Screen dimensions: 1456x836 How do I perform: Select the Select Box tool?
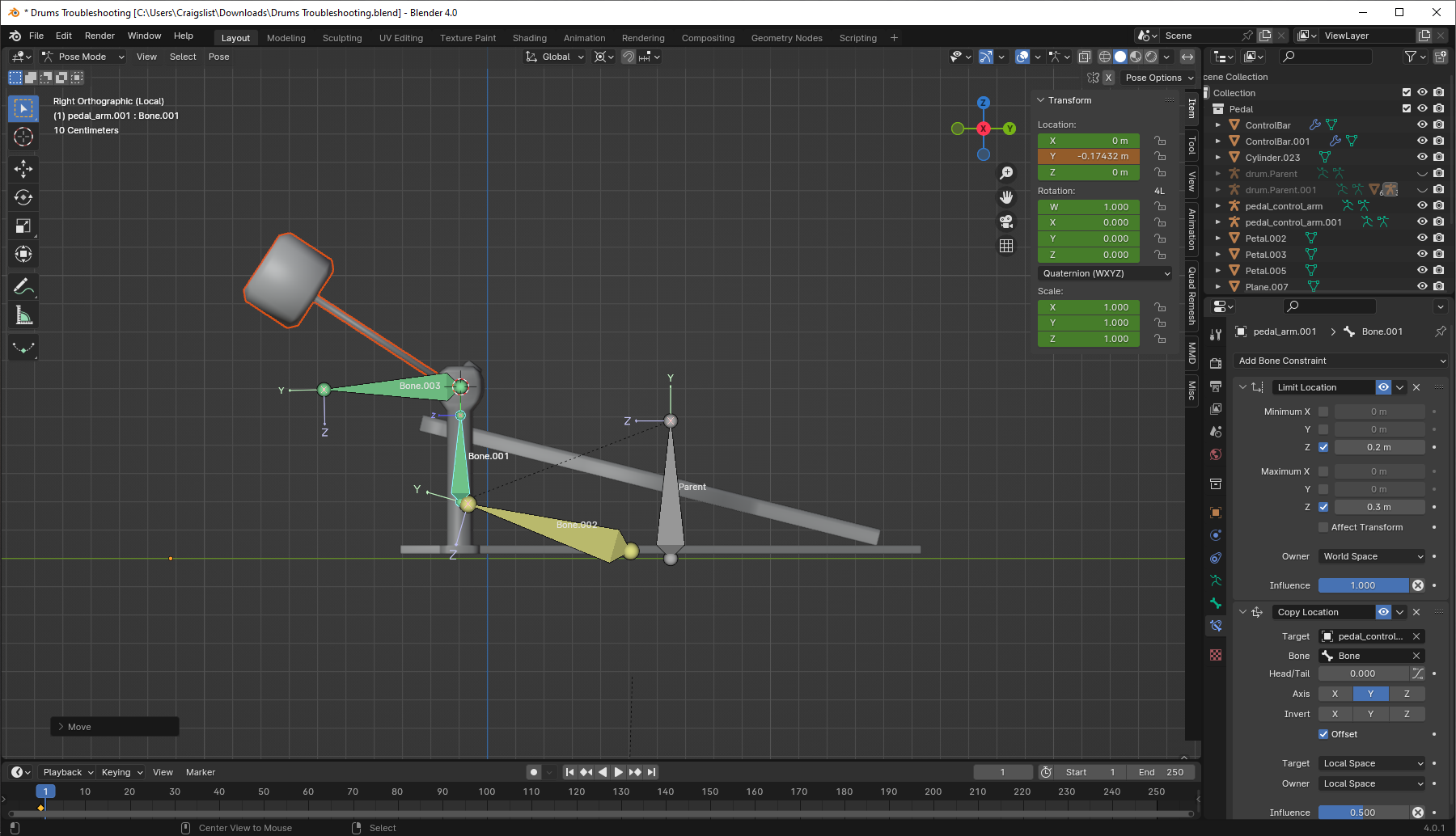click(23, 108)
